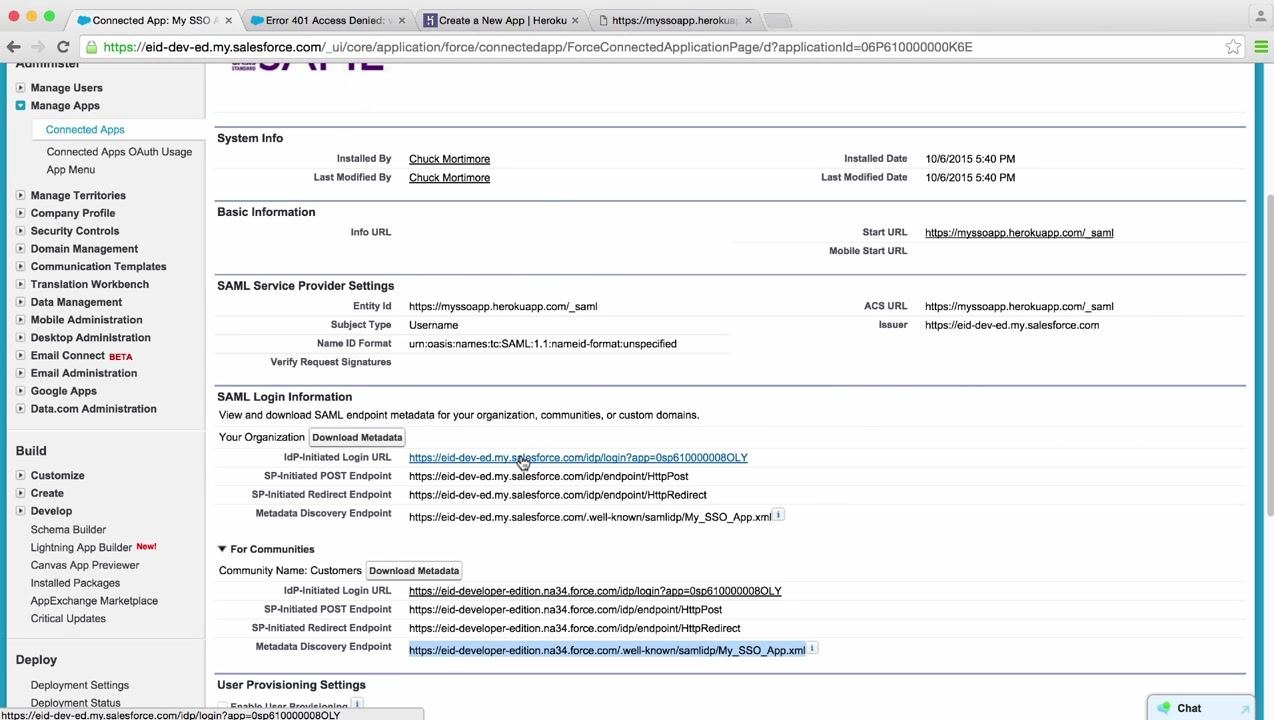
Task: Click the Chrome user profile icon
Action: tap(1260, 16)
